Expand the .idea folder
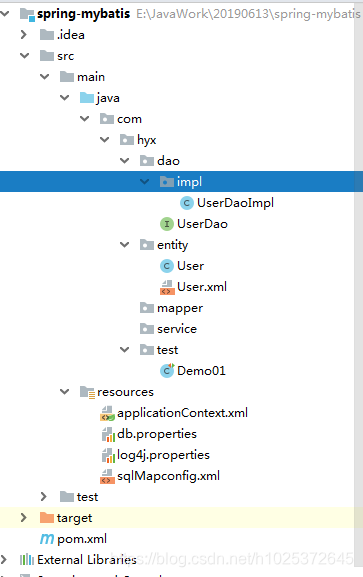 coord(24,35)
